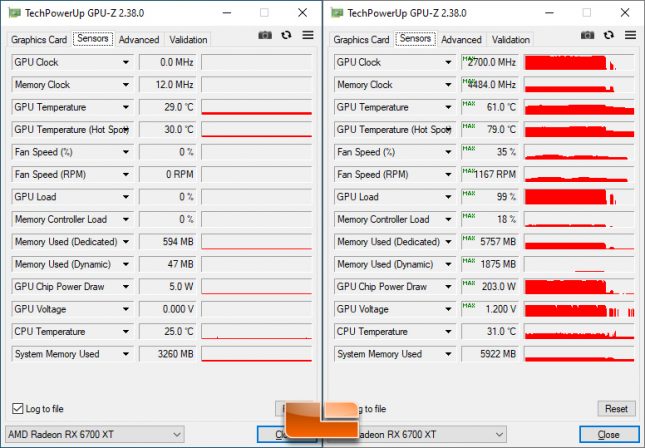Expand Memory Clock dropdown in left window
The image size is (645, 448).
pyautogui.click(x=126, y=85)
